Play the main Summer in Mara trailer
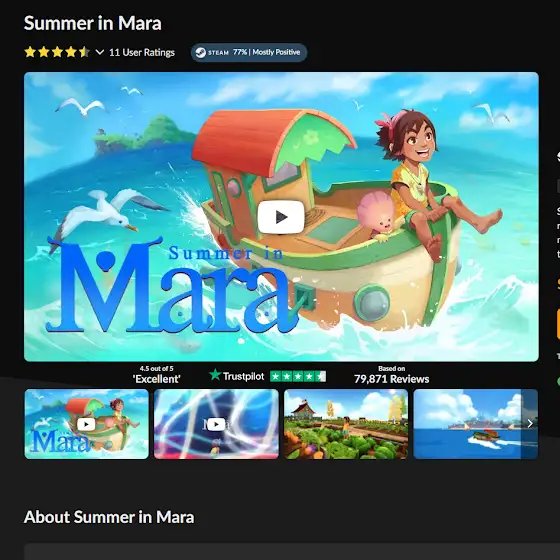560x560 pixels. (x=281, y=217)
